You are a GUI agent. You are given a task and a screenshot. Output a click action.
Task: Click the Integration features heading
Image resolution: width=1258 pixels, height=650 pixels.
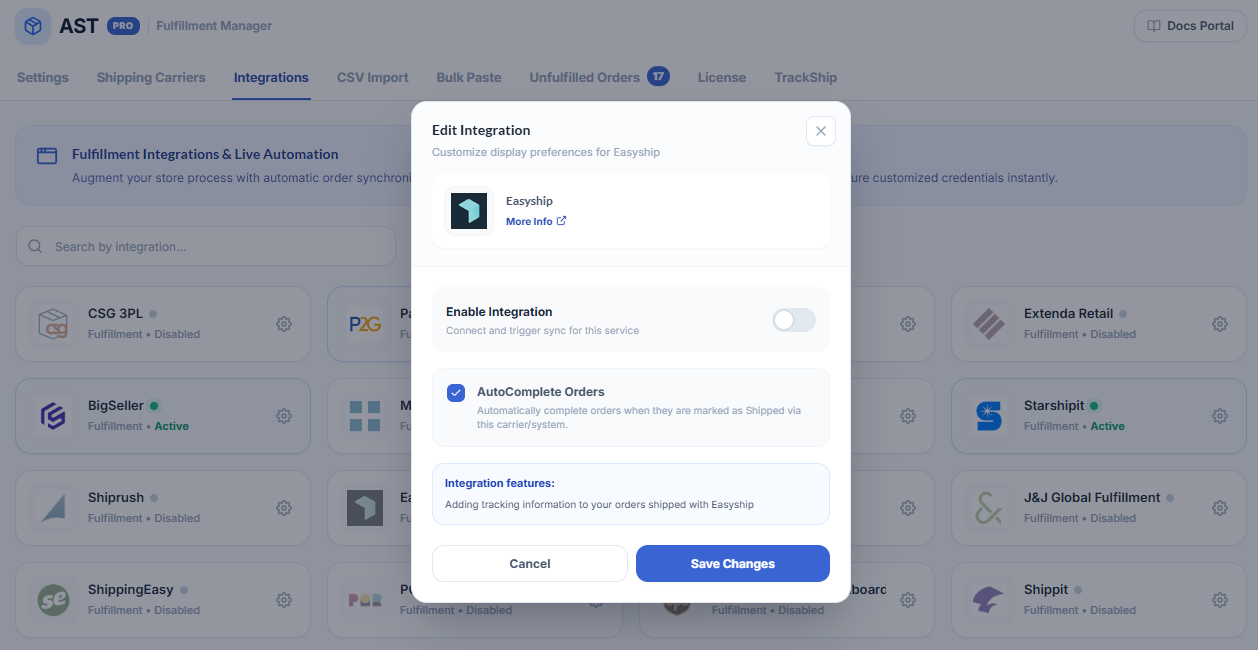tap(499, 483)
